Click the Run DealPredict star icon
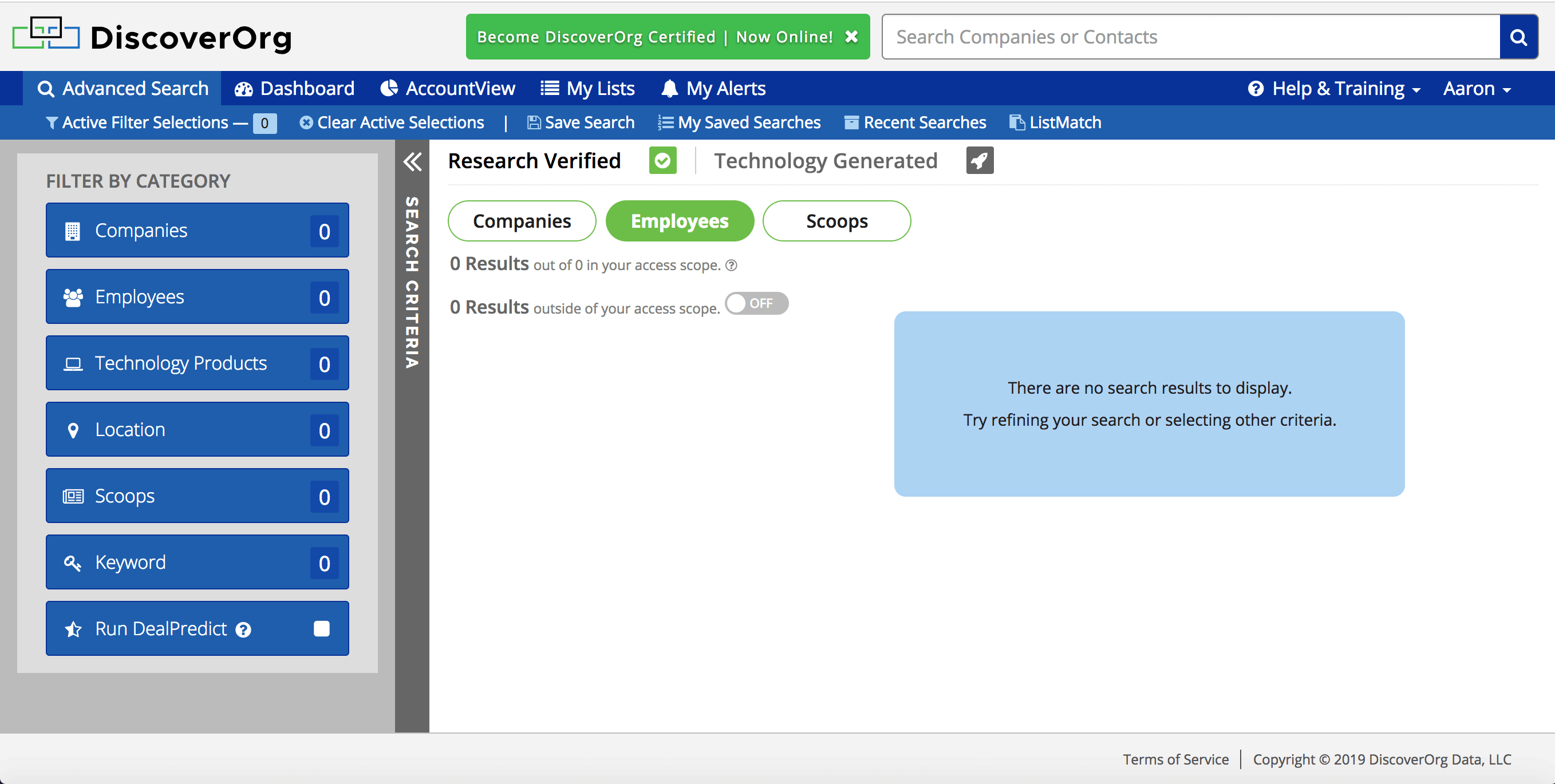This screenshot has height=784, width=1555. point(73,629)
